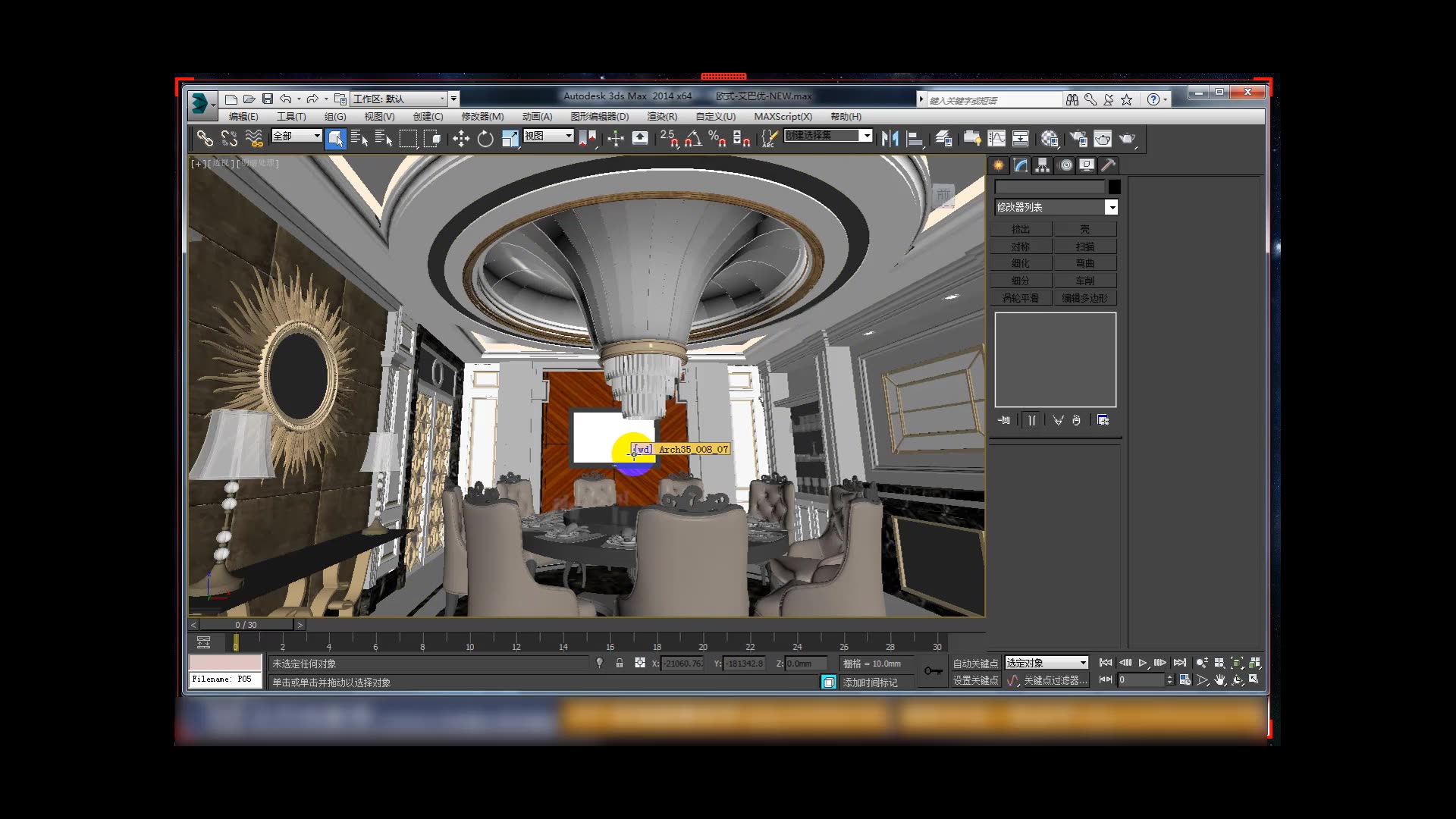This screenshot has width=1456, height=819.
Task: Activate the Select and Move tool
Action: (460, 139)
